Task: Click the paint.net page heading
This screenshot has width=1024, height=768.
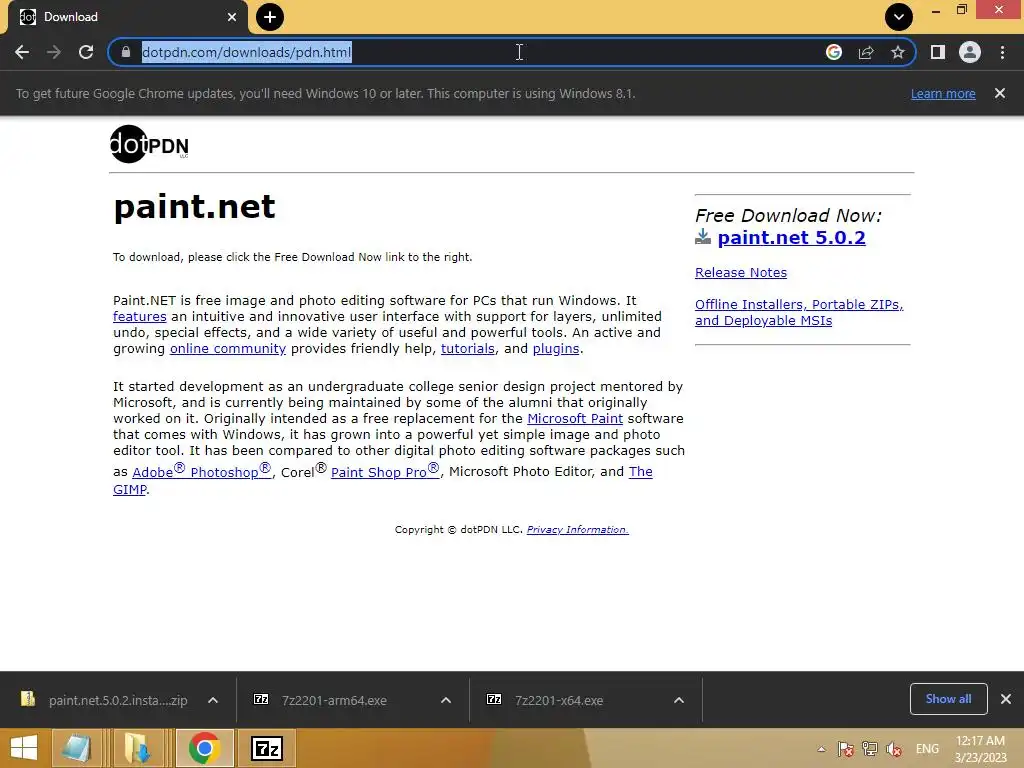Action: click(195, 206)
